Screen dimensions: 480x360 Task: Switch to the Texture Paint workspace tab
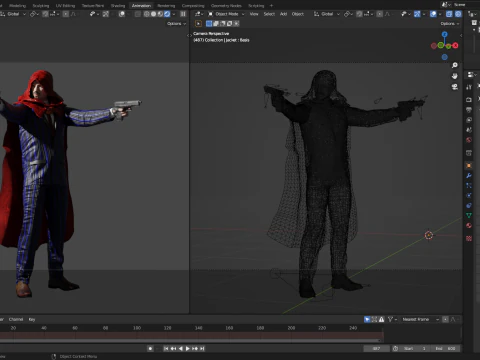click(x=93, y=6)
